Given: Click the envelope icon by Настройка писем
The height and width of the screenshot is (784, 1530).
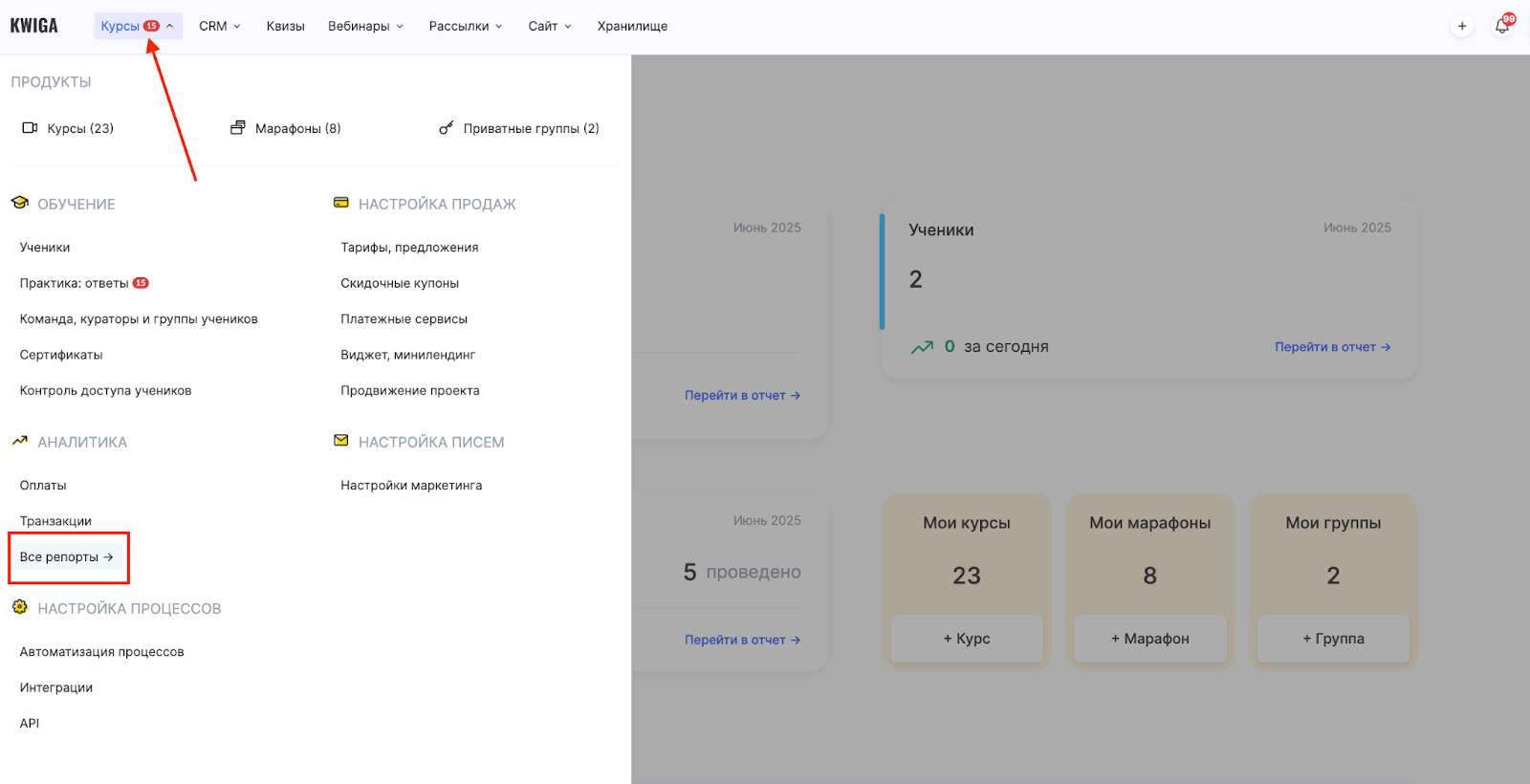Looking at the screenshot, I should pos(341,441).
